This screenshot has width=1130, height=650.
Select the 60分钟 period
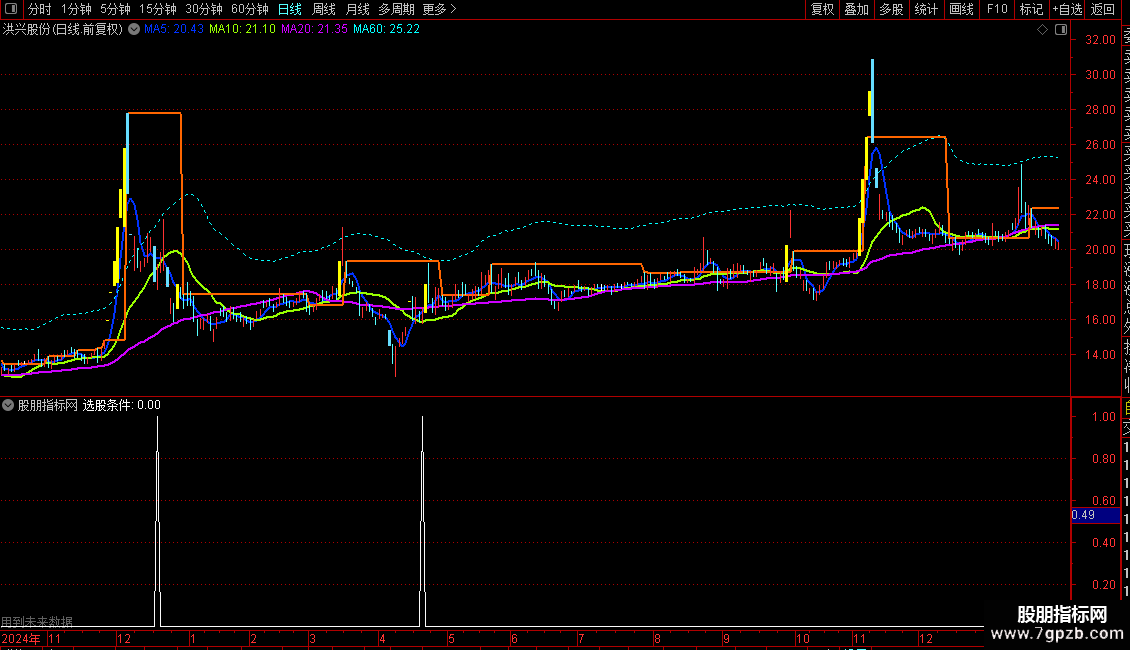[250, 9]
